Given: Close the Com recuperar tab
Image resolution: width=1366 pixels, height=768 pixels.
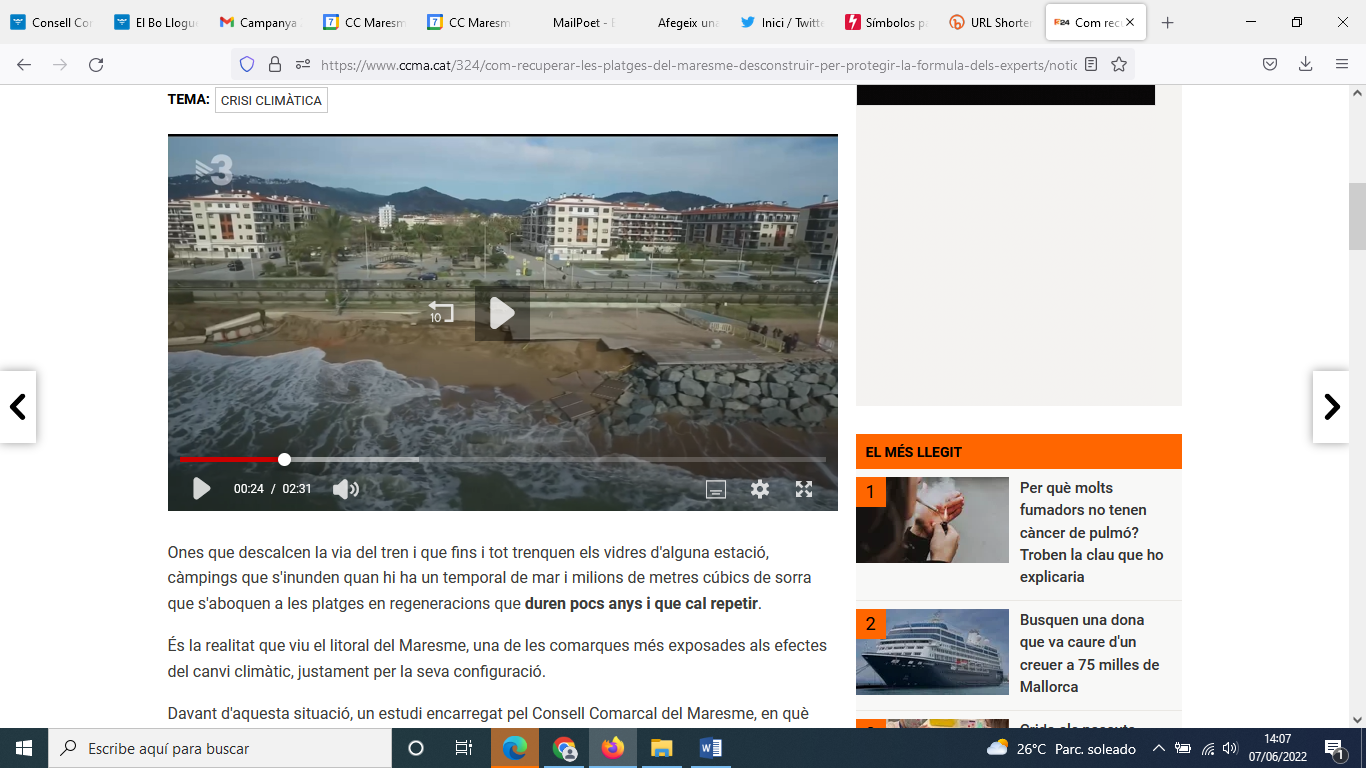Looking at the screenshot, I should pos(1130,22).
